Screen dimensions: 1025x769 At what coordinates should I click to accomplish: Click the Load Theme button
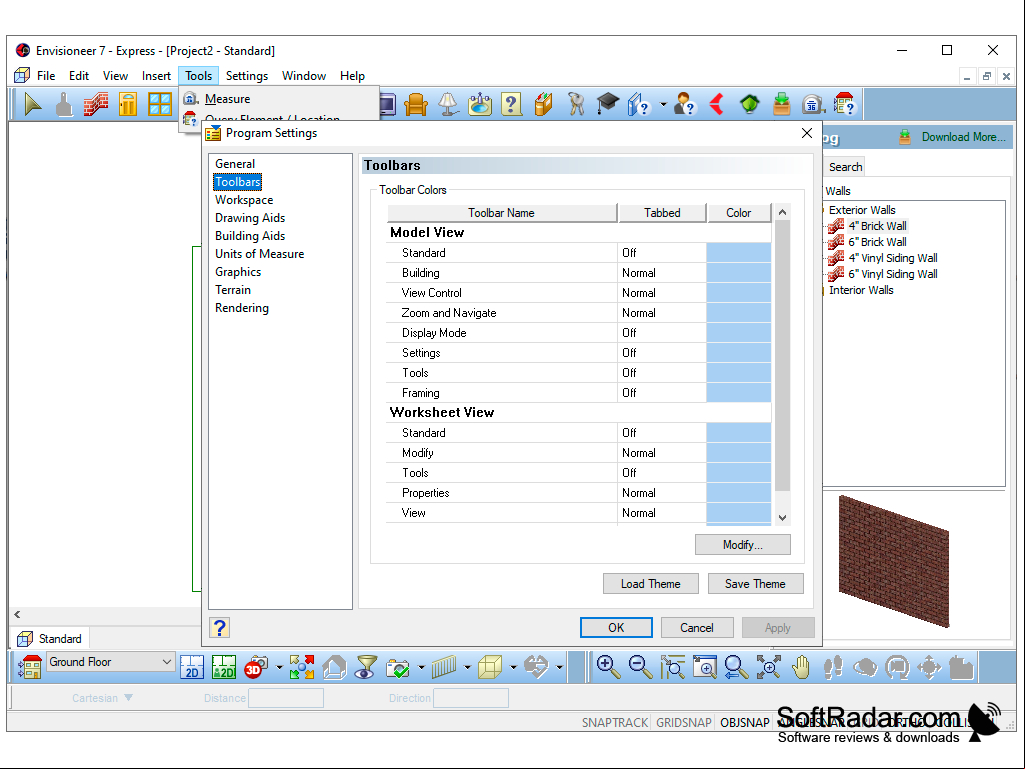tap(650, 584)
